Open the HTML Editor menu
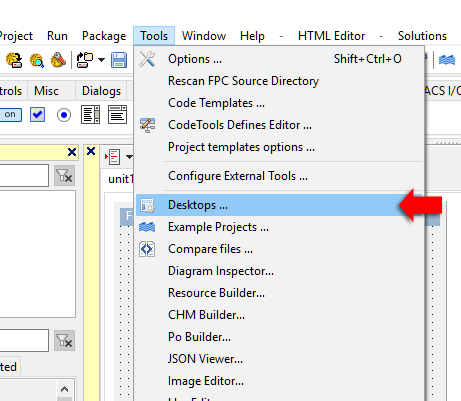The height and width of the screenshot is (401, 461). coord(331,36)
